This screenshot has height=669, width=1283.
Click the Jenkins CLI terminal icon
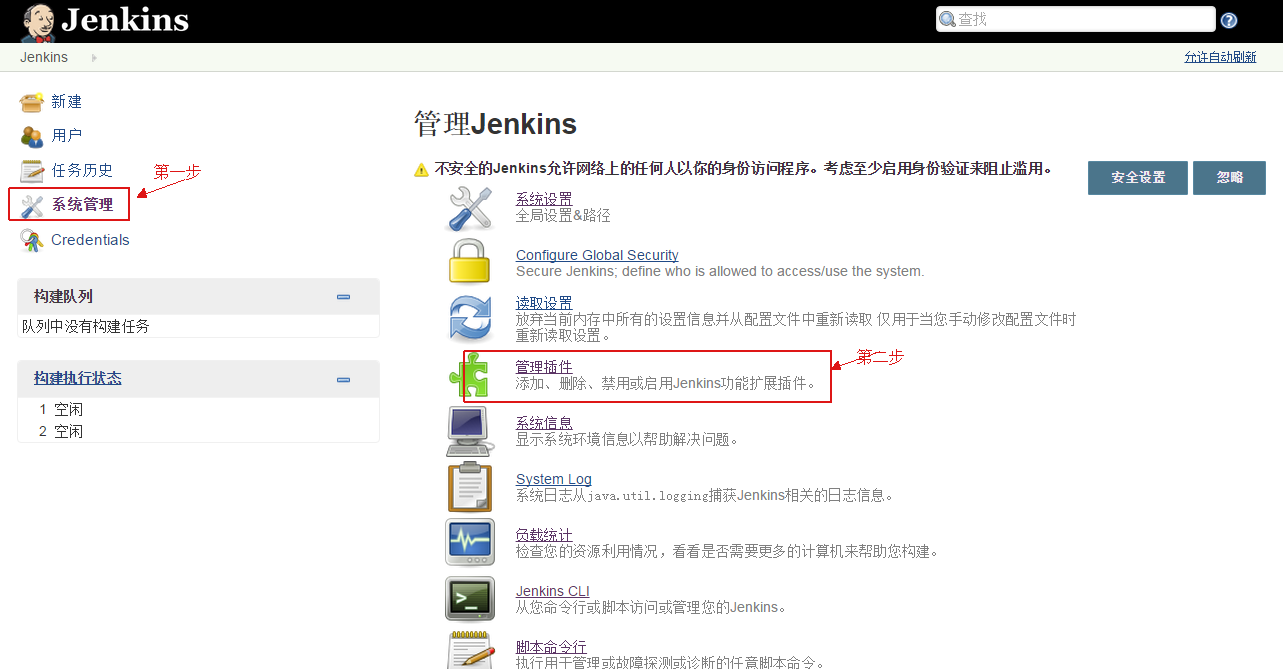pyautogui.click(x=469, y=598)
